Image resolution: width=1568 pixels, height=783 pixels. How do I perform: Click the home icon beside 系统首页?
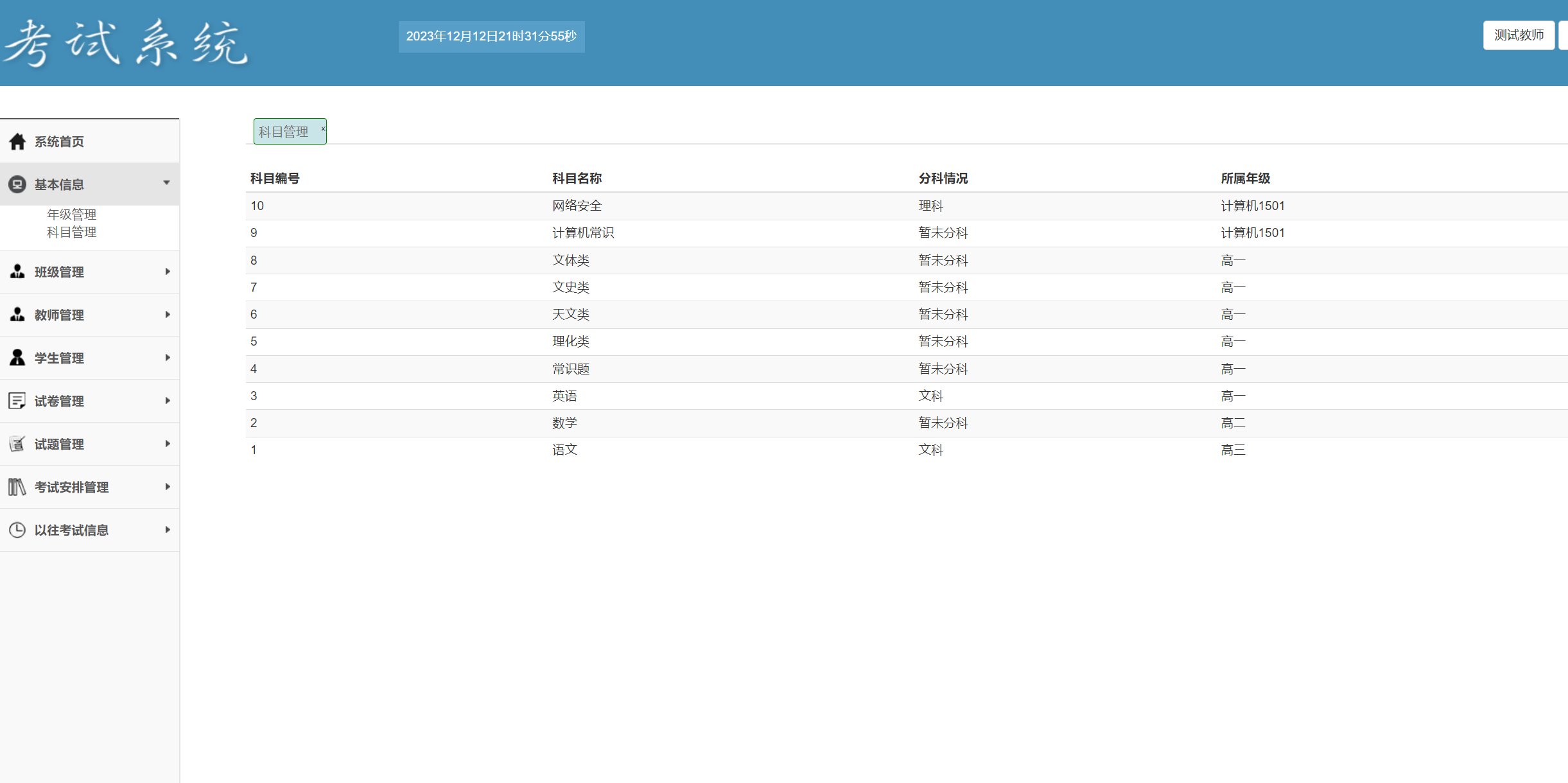[17, 141]
